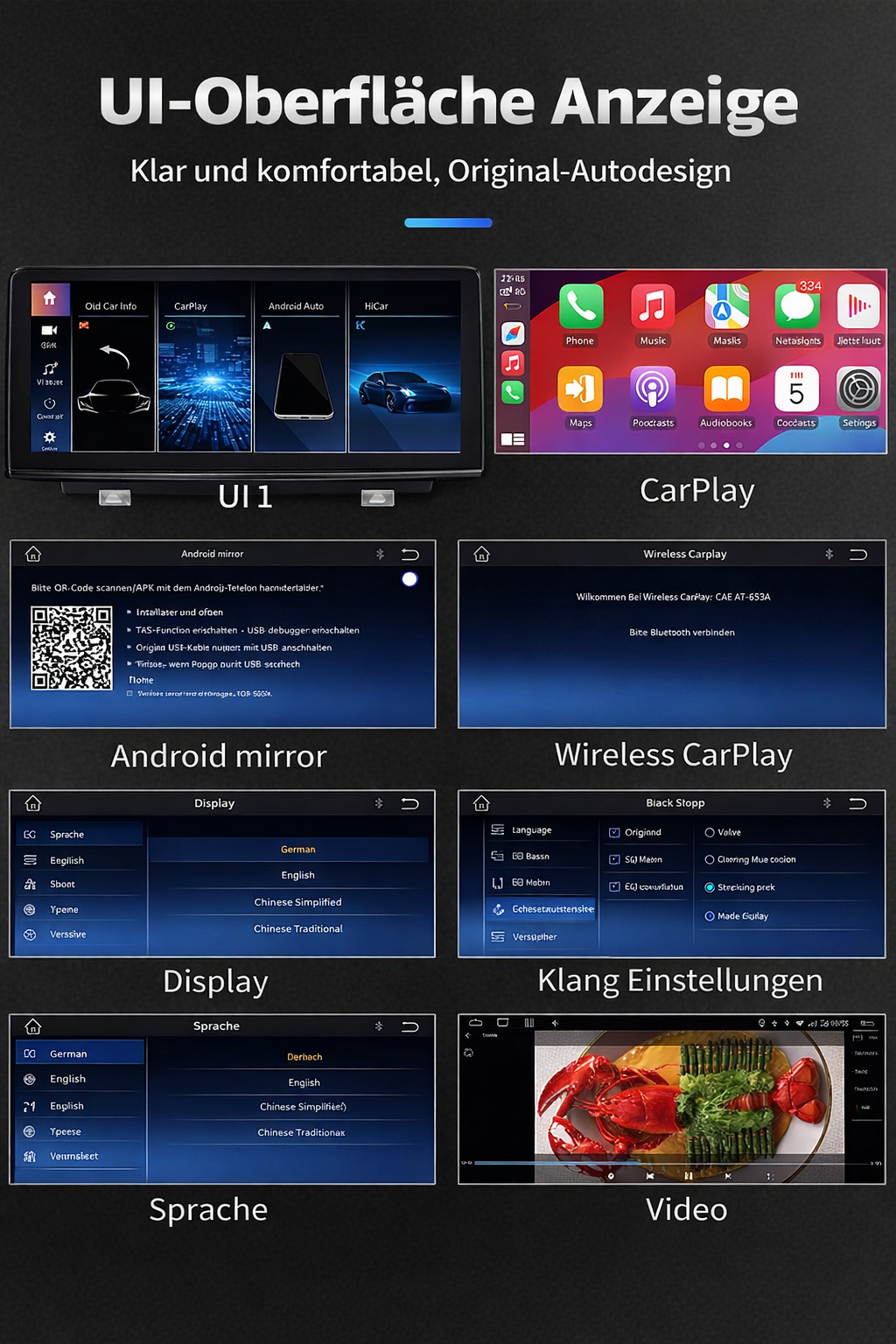Click back arrow on Android mirror screen
The image size is (896, 1344).
[410, 554]
